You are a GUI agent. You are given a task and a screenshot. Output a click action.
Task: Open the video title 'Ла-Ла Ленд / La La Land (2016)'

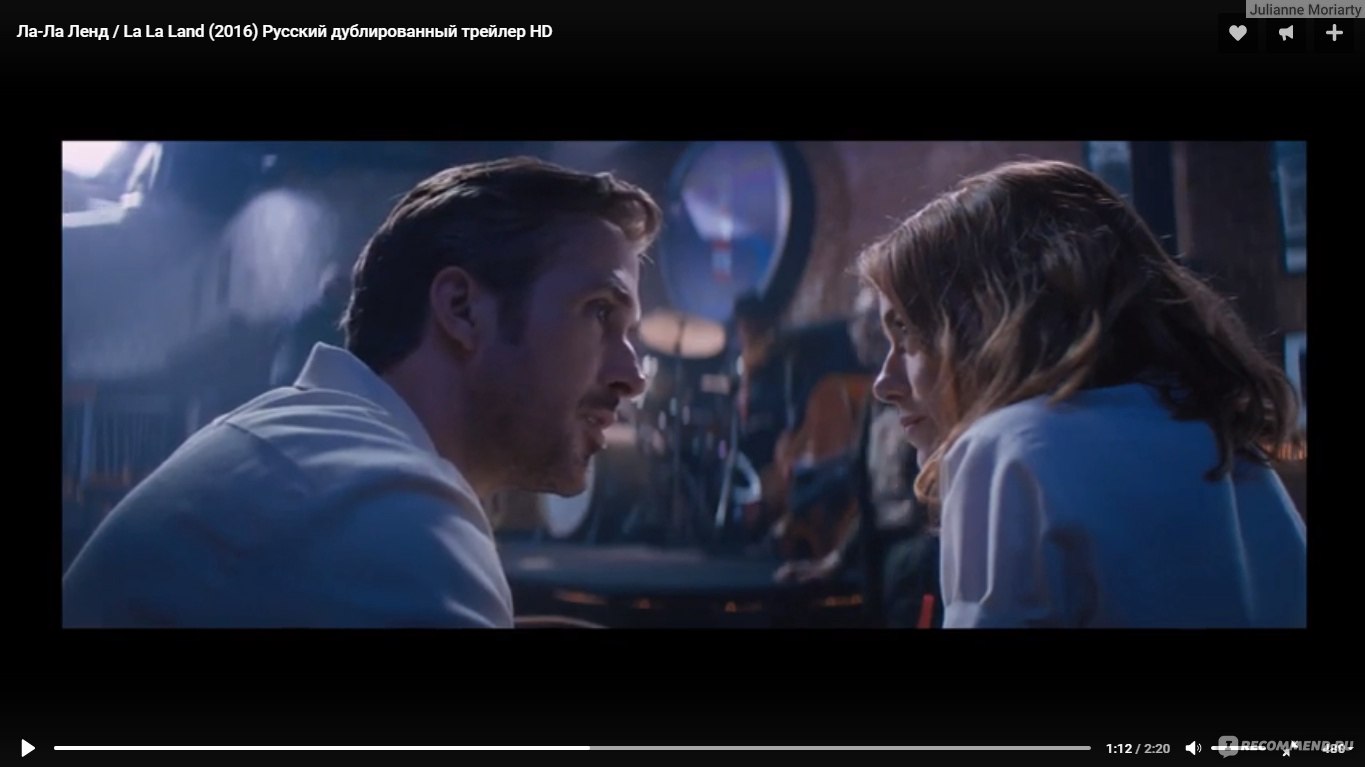pyautogui.click(x=284, y=31)
